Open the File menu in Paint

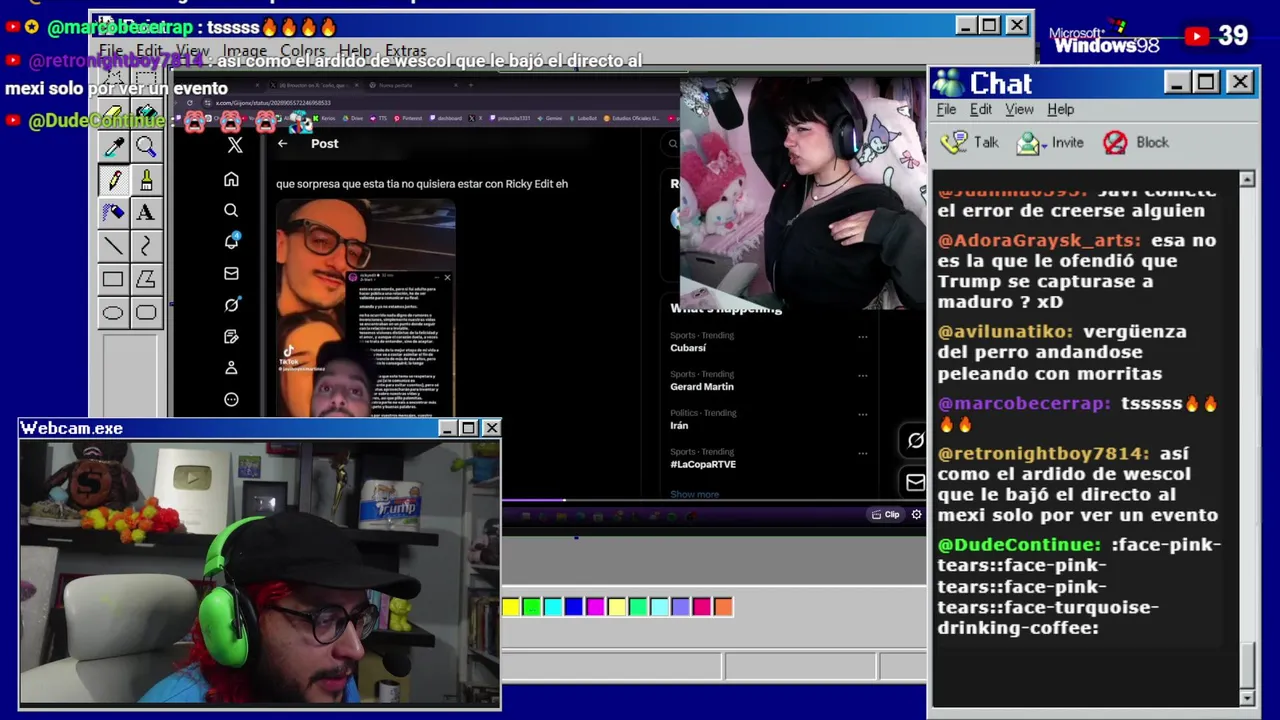(110, 51)
